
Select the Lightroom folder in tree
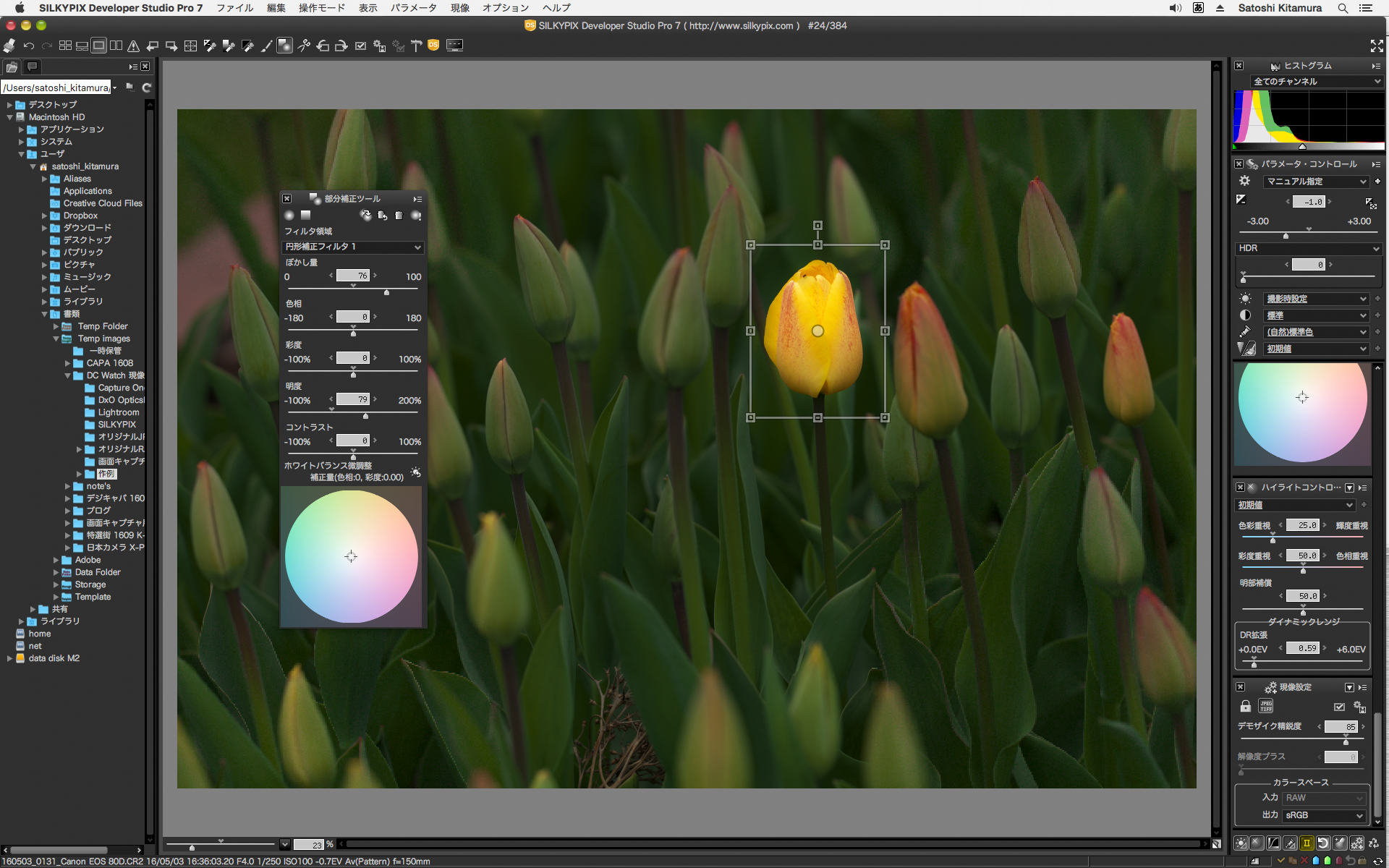coord(118,412)
